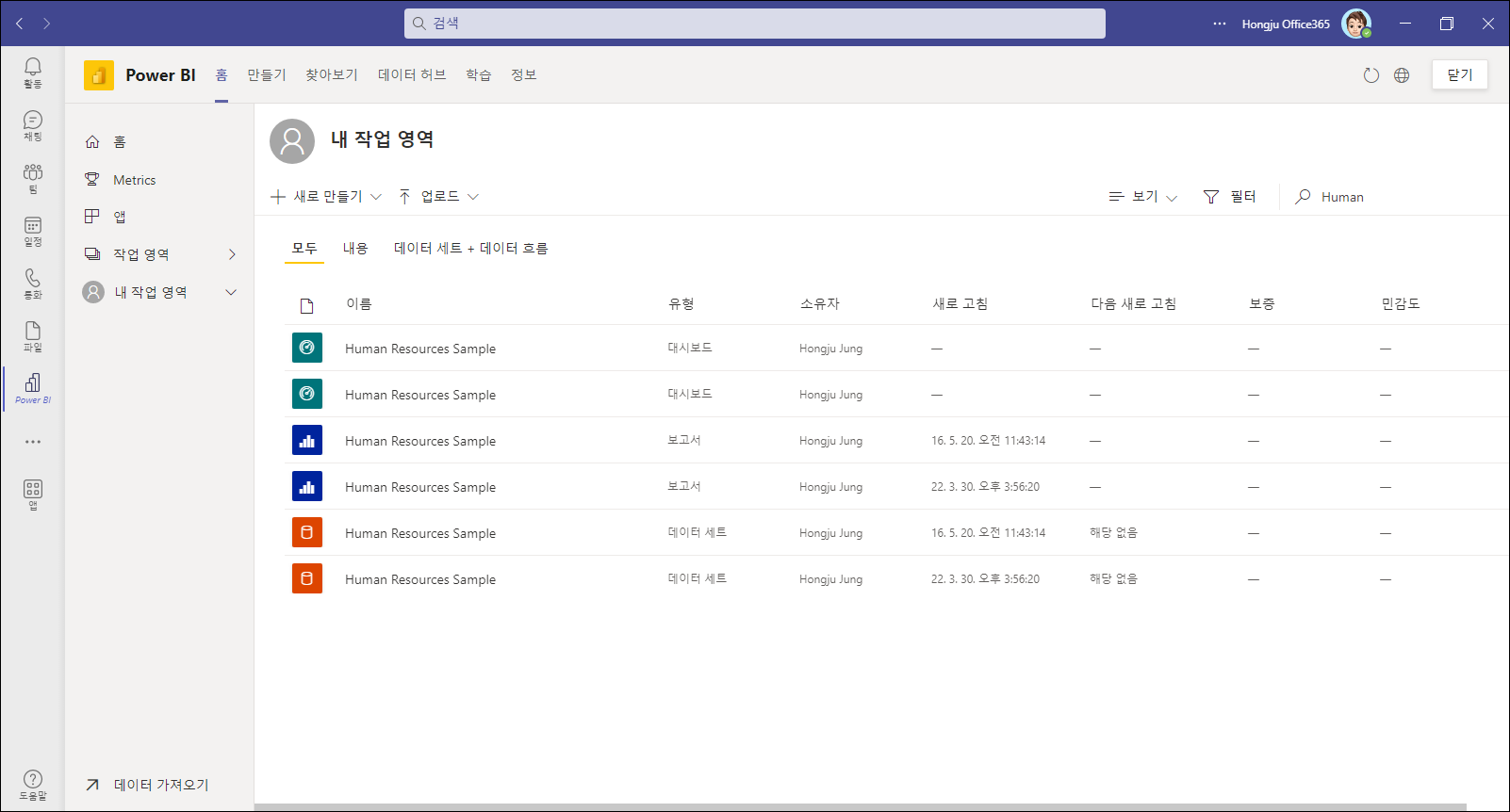Click the Hongju Office365 profile avatar
This screenshot has height=812, width=1510.
tap(1356, 24)
